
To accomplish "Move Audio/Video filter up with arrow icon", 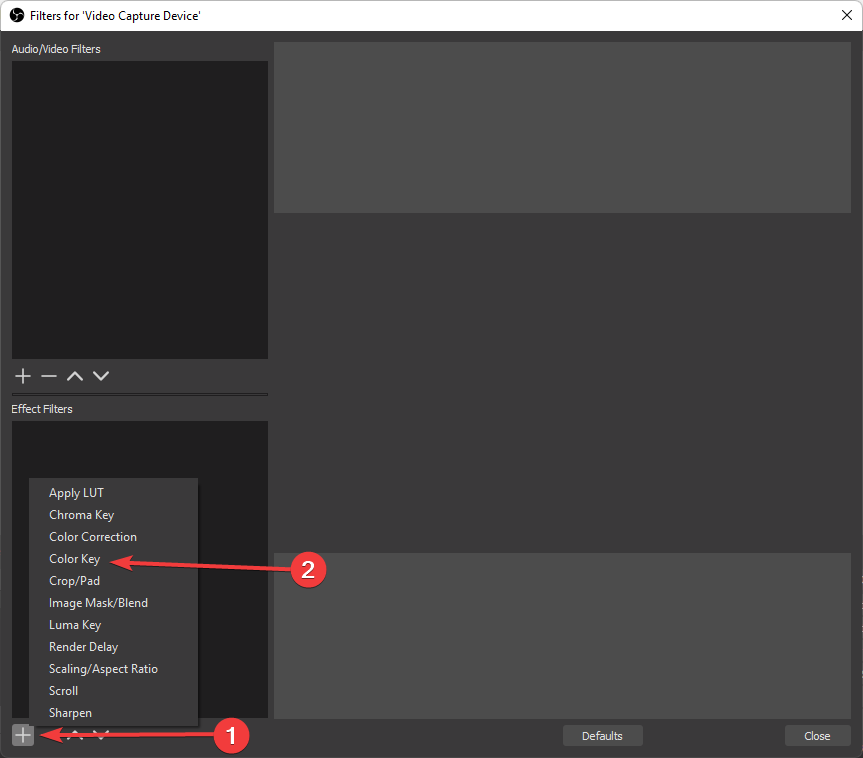I will coord(75,377).
